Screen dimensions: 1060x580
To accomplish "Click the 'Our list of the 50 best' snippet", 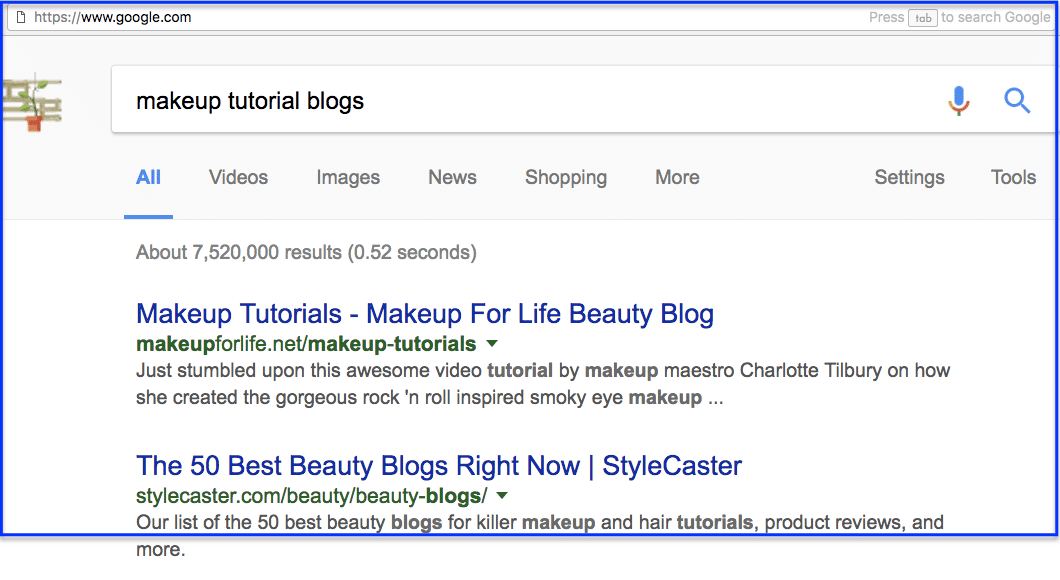I will (x=539, y=535).
